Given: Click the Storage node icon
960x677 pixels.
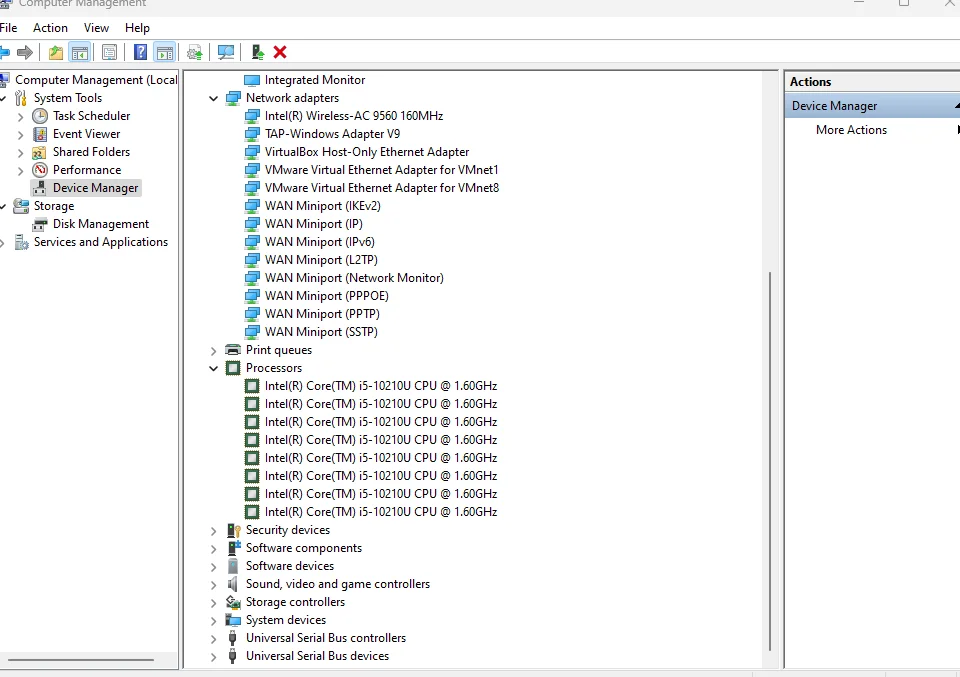Looking at the screenshot, I should tap(21, 206).
